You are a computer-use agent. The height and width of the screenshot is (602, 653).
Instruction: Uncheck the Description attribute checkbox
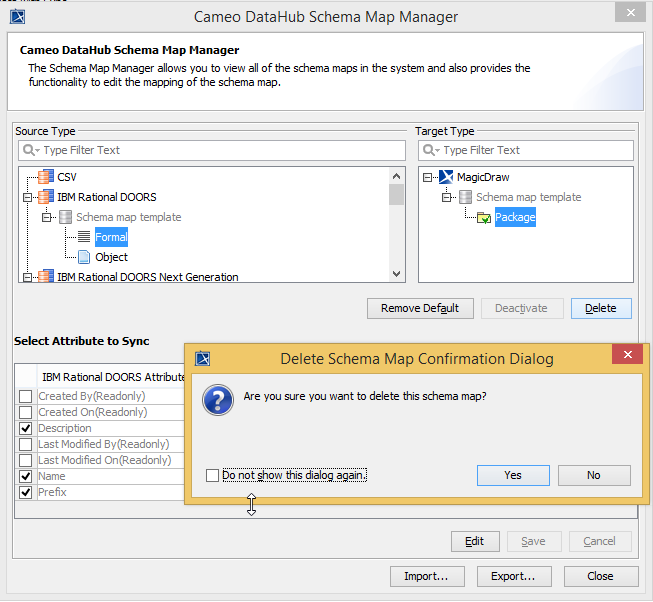click(25, 428)
